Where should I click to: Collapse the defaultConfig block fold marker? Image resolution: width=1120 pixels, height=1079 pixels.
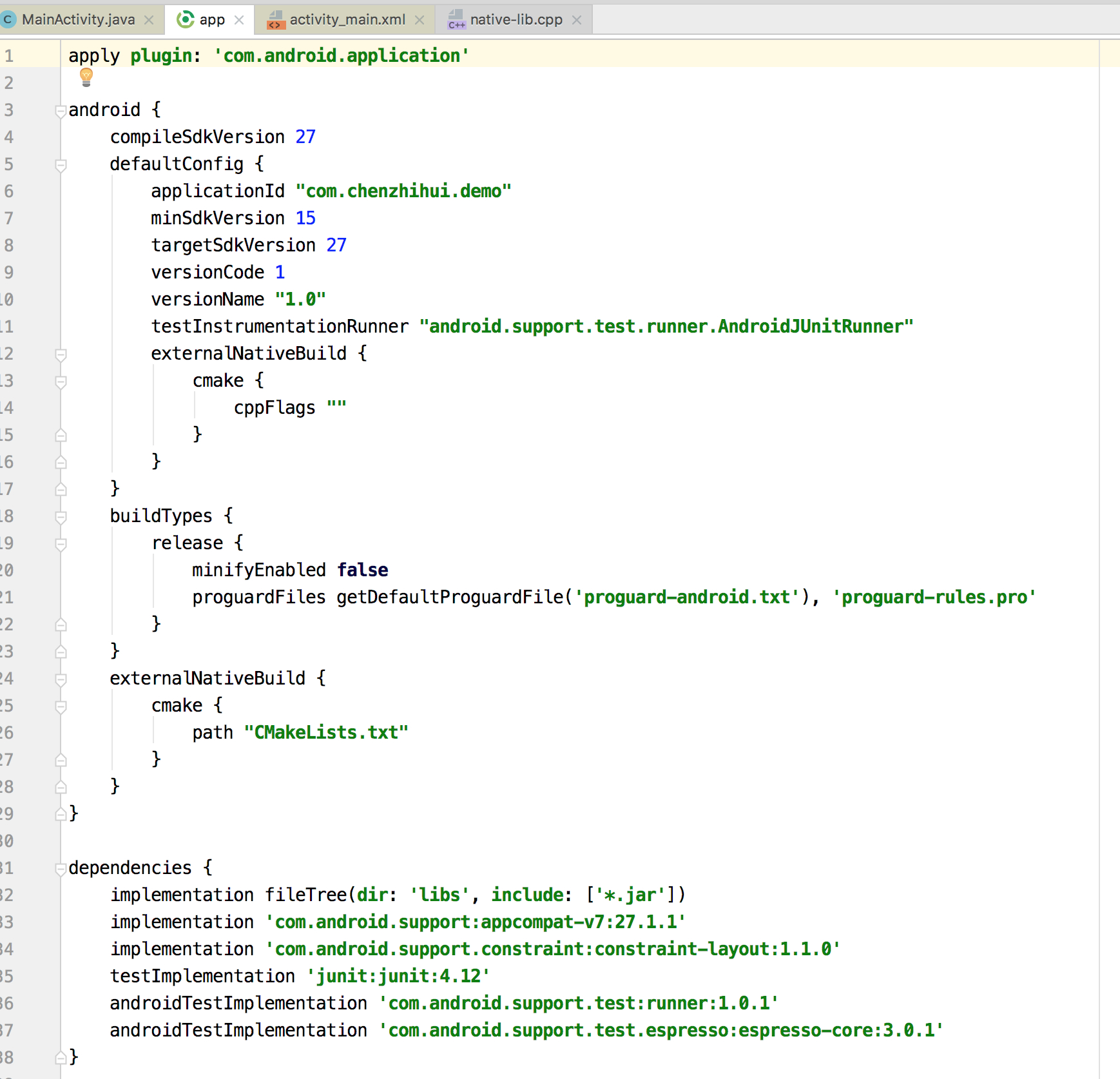pos(61,165)
